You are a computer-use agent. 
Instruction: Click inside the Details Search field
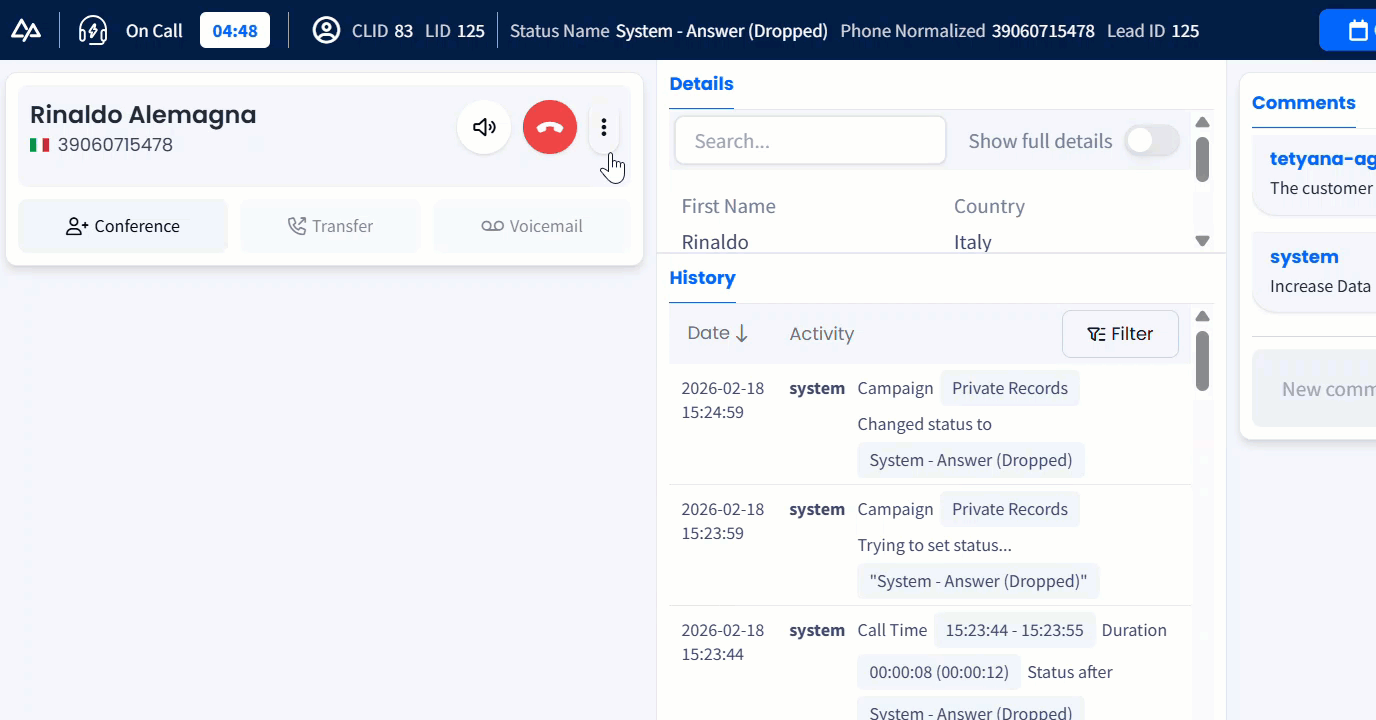[810, 140]
